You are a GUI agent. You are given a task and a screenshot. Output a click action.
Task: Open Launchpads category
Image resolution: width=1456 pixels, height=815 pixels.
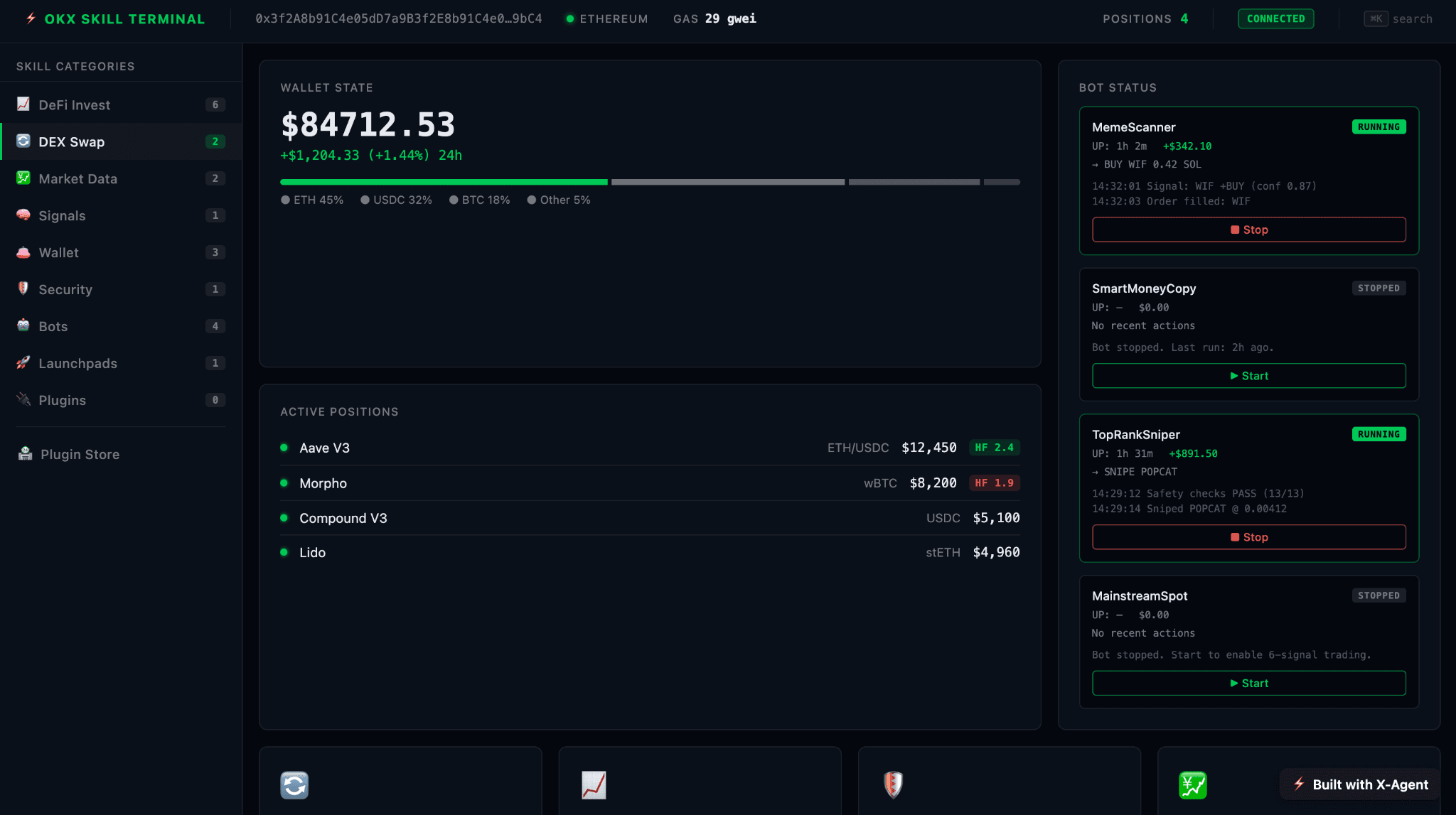121,363
